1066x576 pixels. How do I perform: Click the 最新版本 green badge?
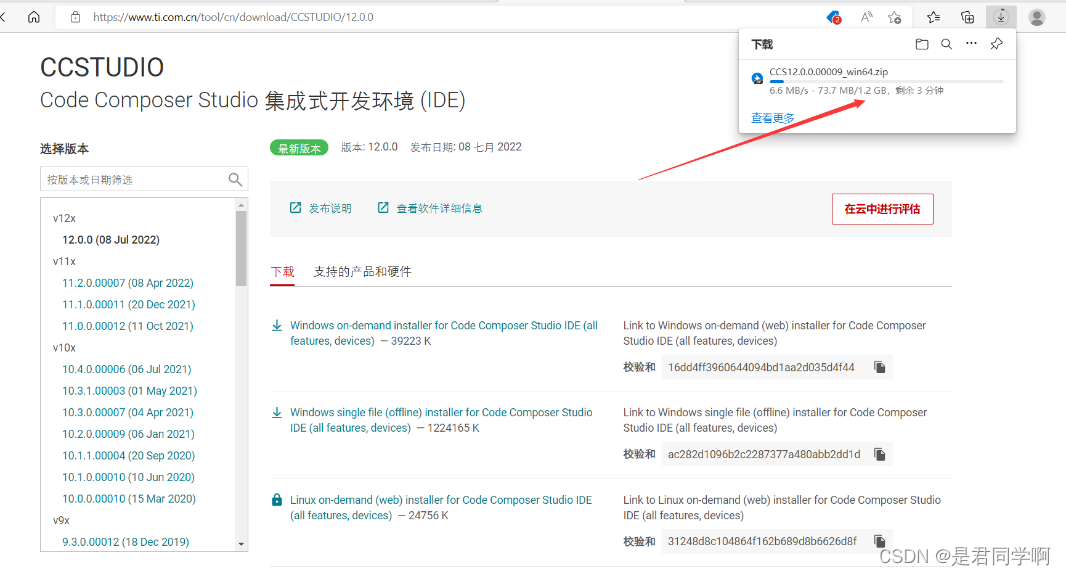click(299, 148)
